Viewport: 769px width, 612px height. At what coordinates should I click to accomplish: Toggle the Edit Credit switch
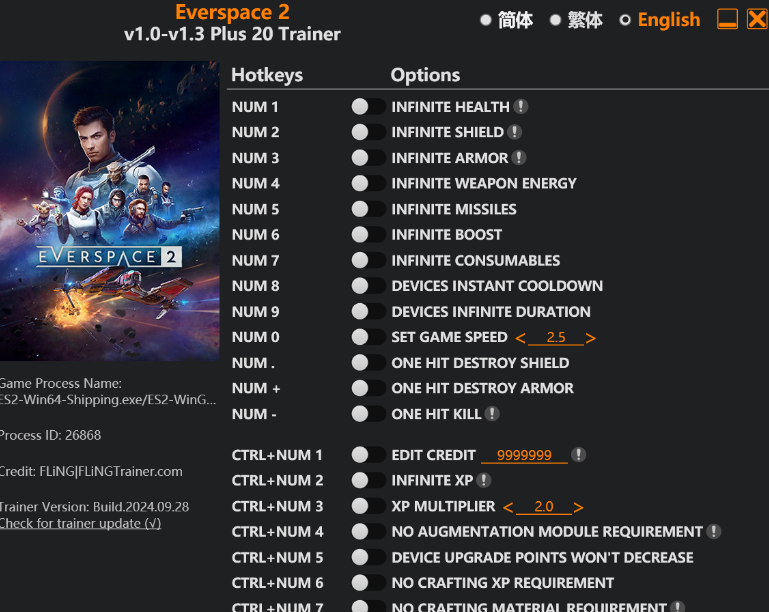pos(368,455)
